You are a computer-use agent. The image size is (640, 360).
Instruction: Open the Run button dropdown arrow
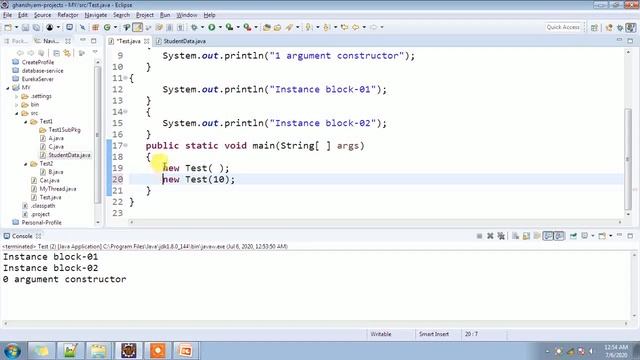[220, 27]
